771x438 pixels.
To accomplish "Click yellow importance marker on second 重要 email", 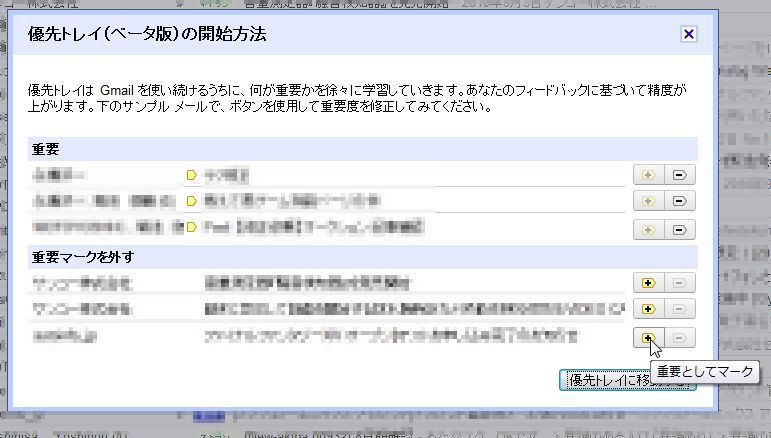I will click(x=192, y=201).
